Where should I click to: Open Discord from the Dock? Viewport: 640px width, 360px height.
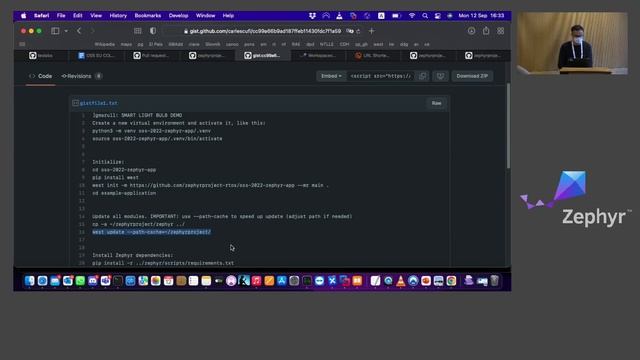(x=93, y=281)
